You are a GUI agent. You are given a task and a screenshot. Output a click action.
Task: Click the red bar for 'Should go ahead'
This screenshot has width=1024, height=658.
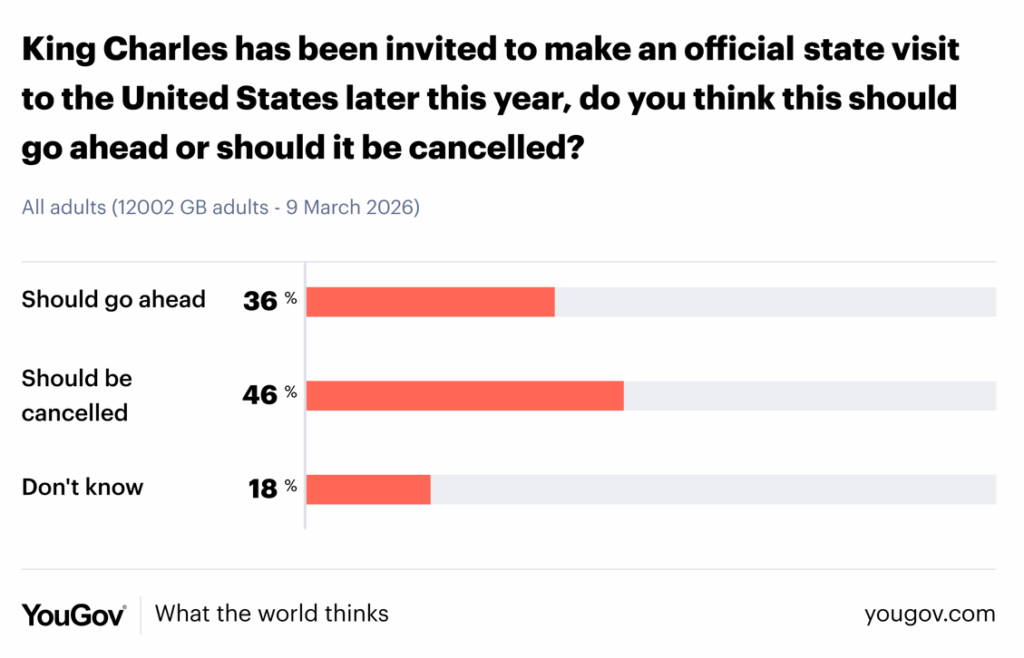point(430,301)
